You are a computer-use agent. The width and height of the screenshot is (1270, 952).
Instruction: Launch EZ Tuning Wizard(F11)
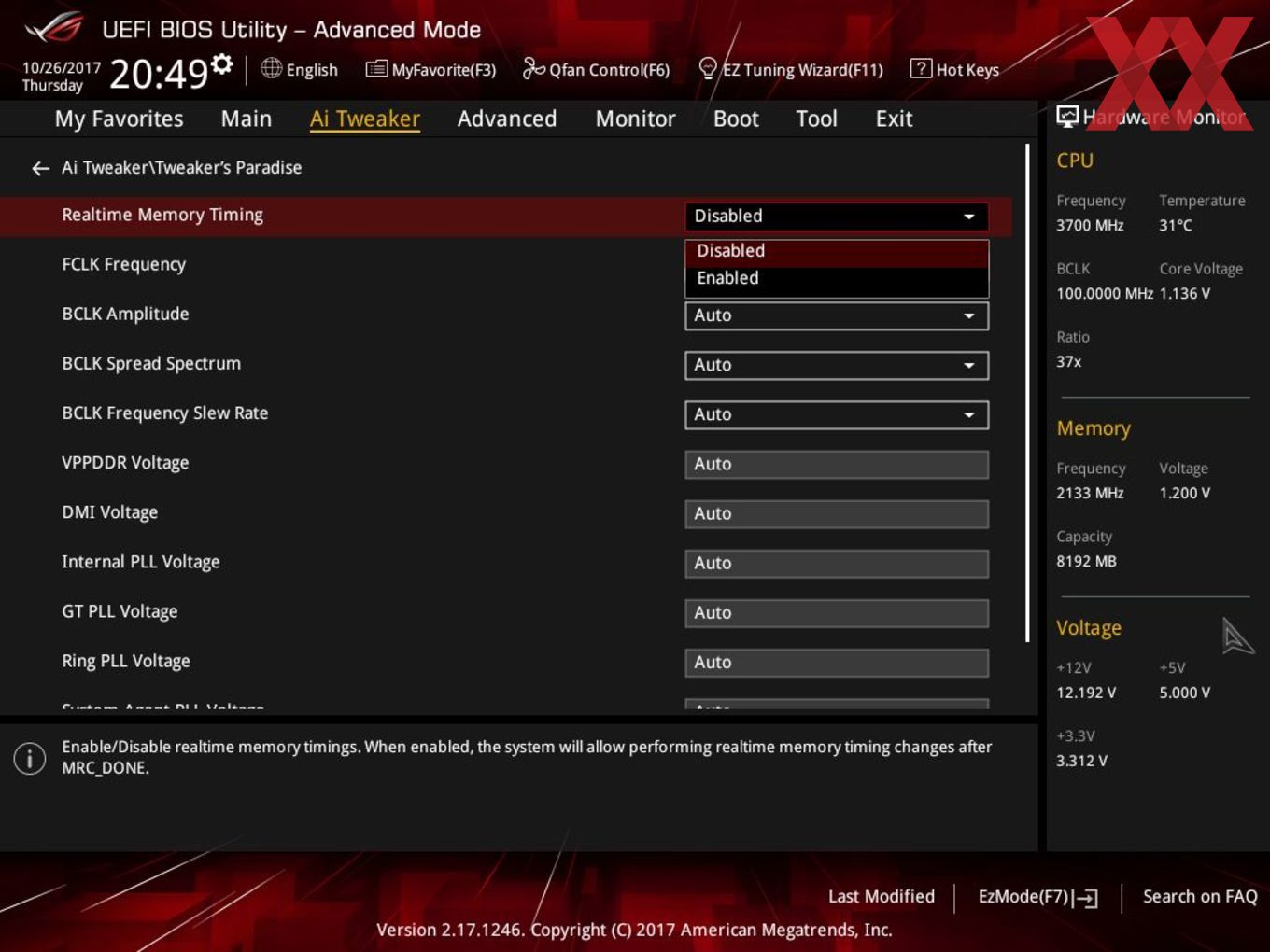[790, 69]
